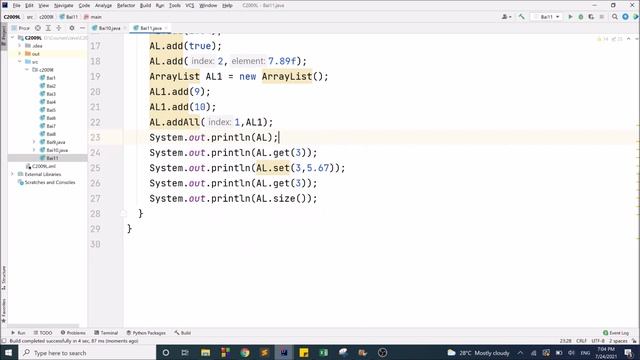Viewport: 640px width, 360px height.
Task: Close the Bai11.java editor tab
Action: [x=166, y=28]
